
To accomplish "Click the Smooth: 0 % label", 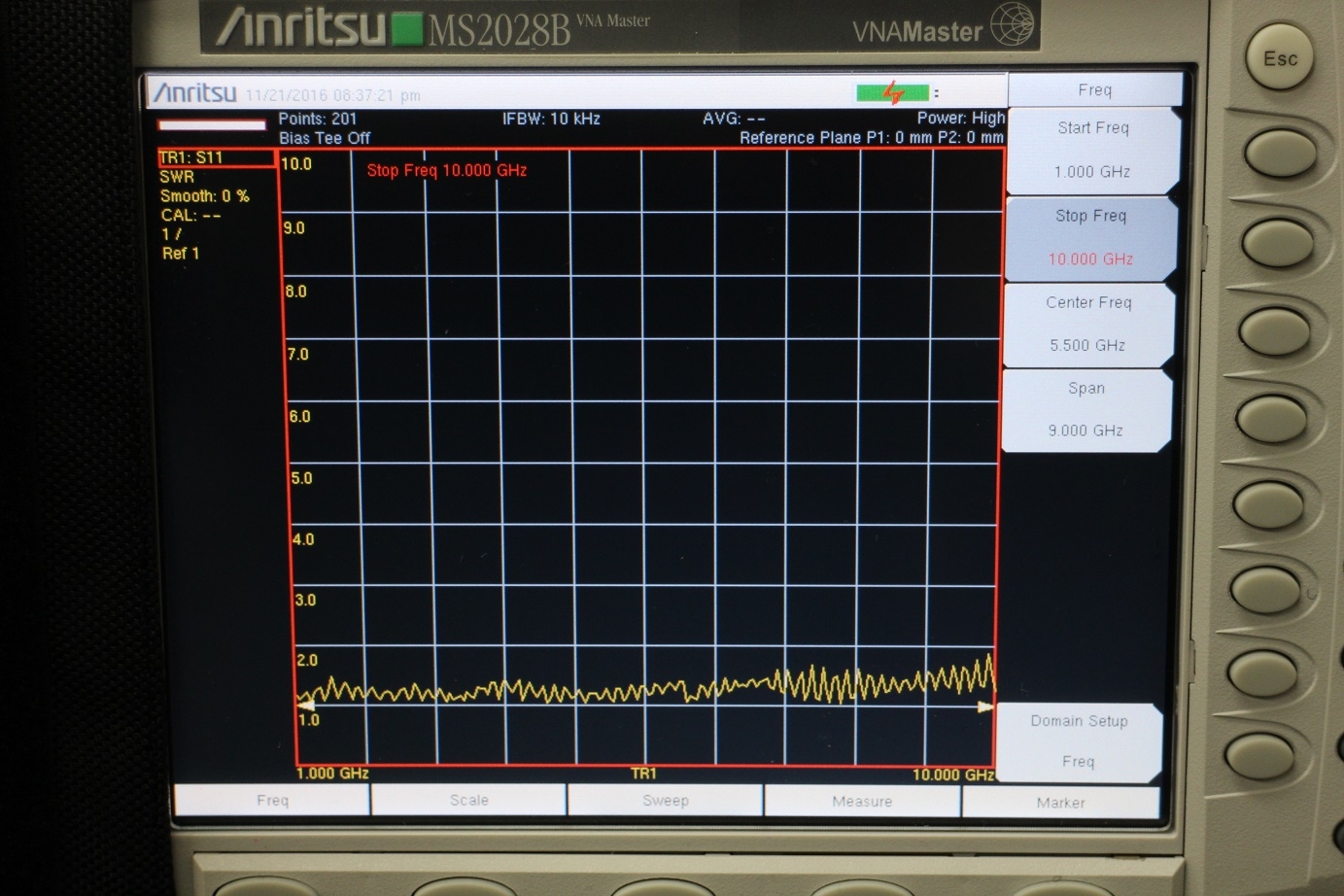I will 204,196.
